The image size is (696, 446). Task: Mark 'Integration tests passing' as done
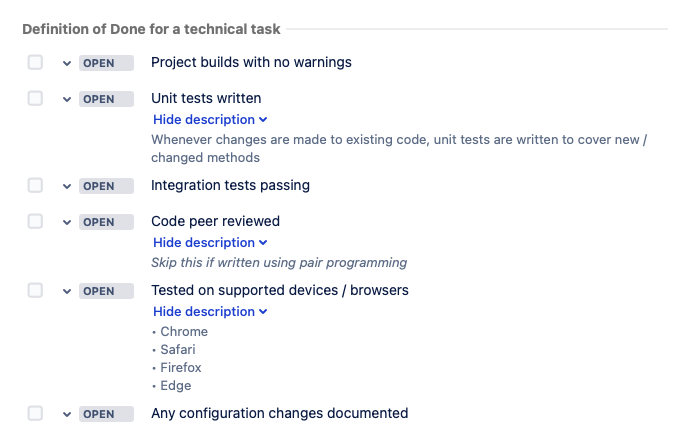point(35,185)
